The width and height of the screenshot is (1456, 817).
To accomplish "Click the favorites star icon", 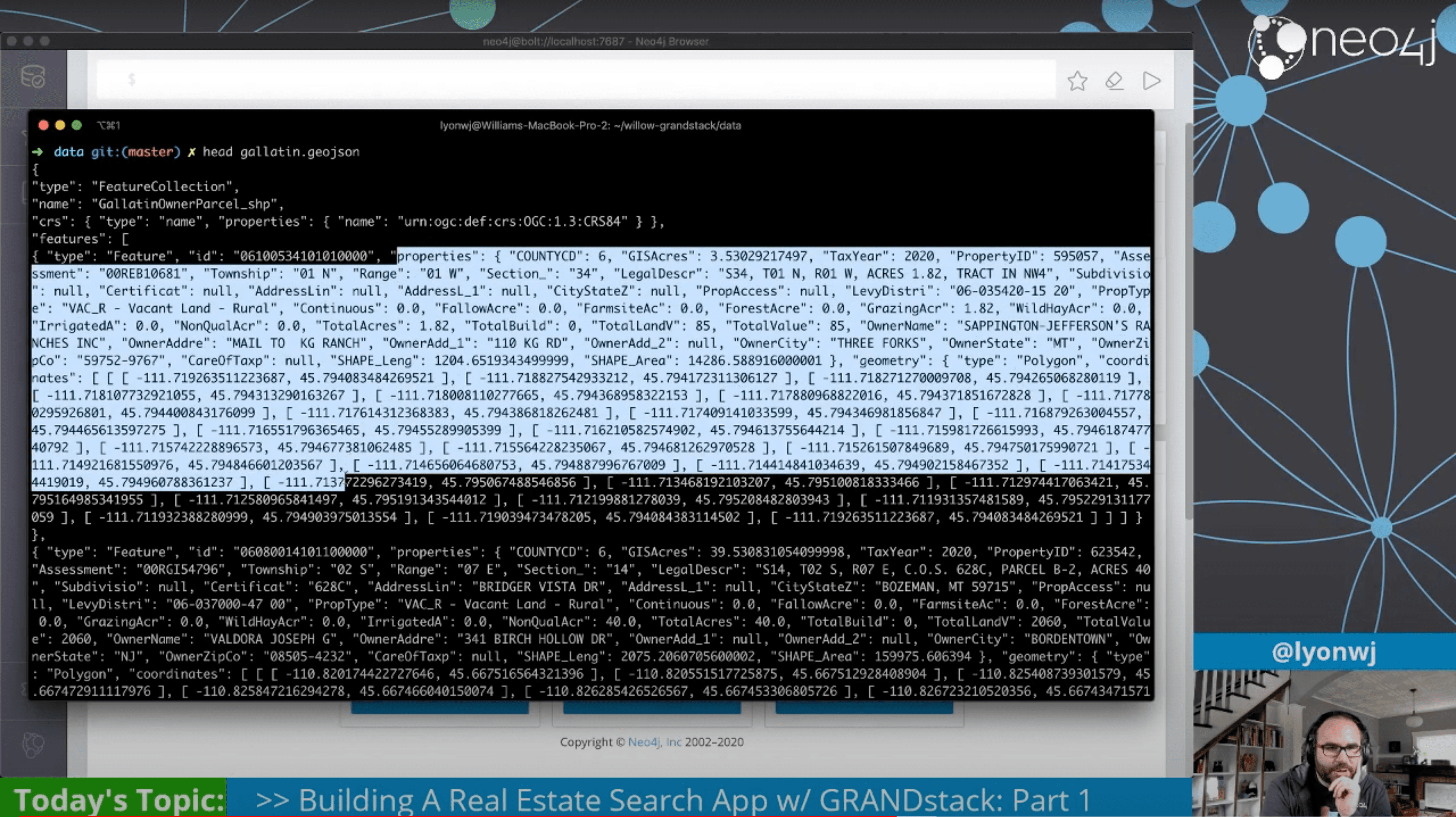I will (1077, 81).
